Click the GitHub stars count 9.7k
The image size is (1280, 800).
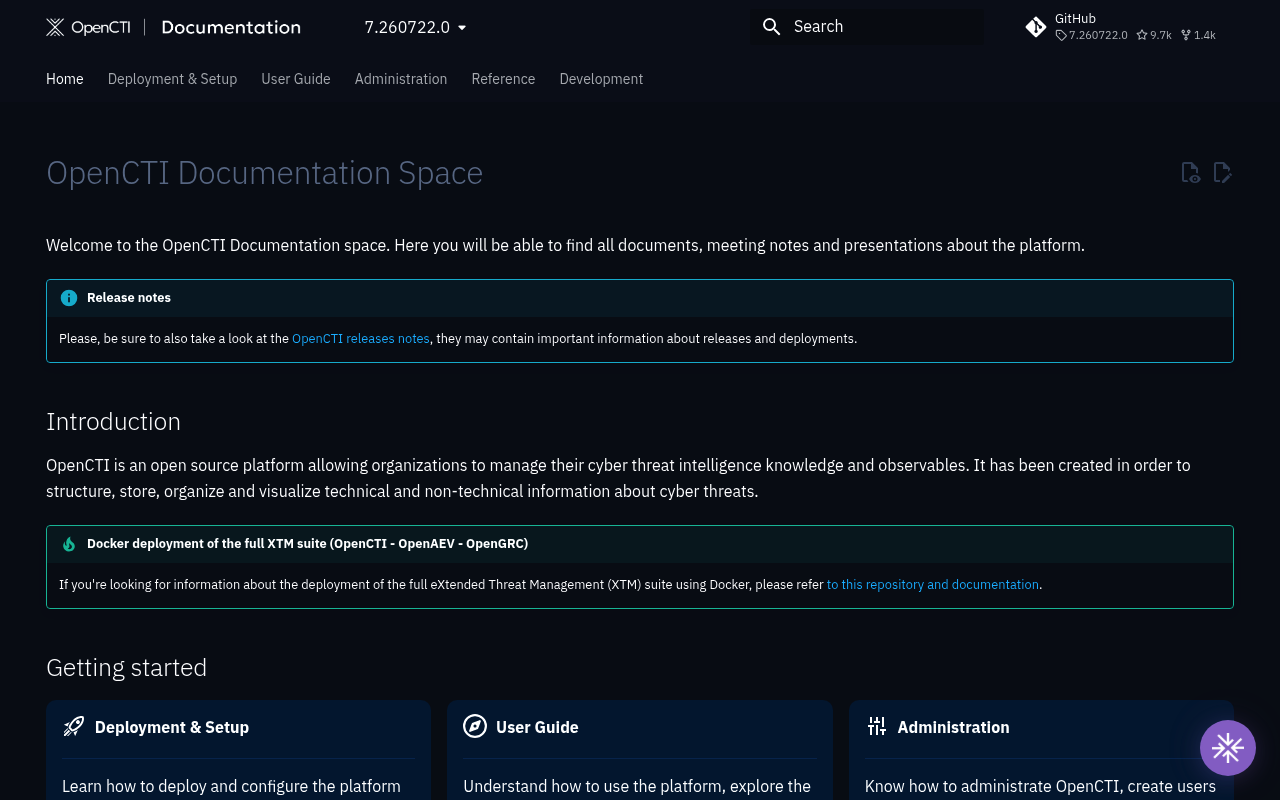click(1154, 35)
